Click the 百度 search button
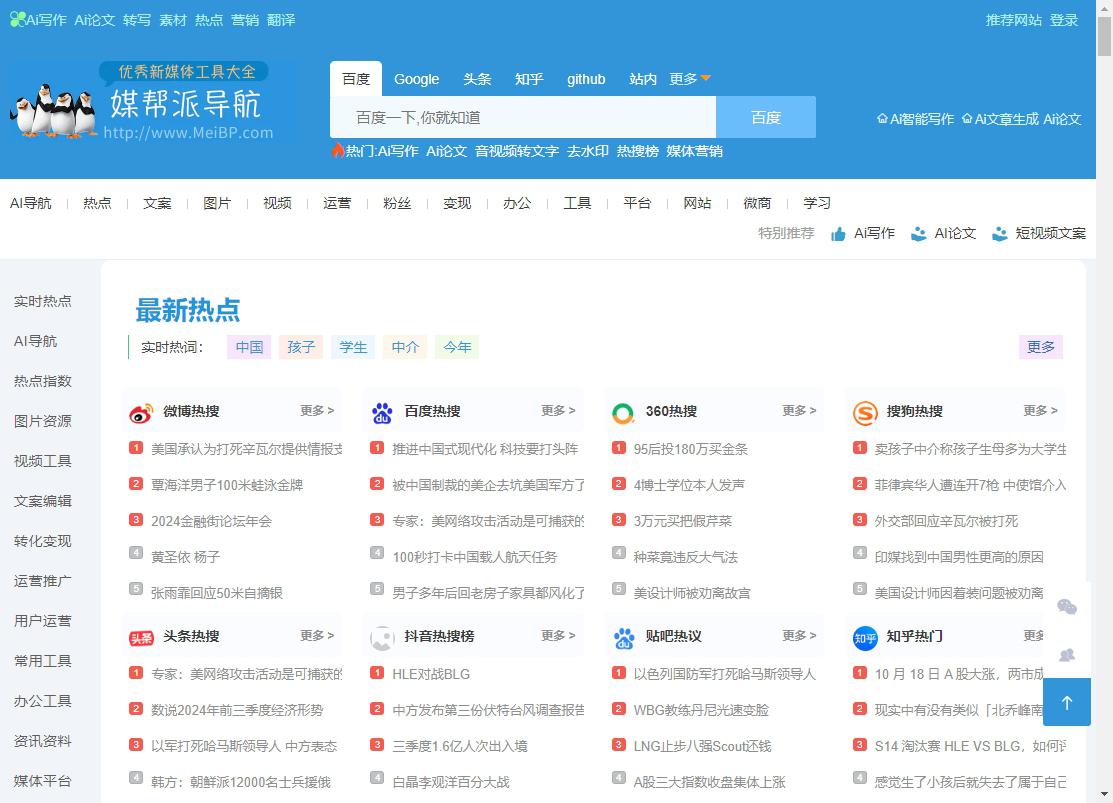The height and width of the screenshot is (803, 1113). 766,117
